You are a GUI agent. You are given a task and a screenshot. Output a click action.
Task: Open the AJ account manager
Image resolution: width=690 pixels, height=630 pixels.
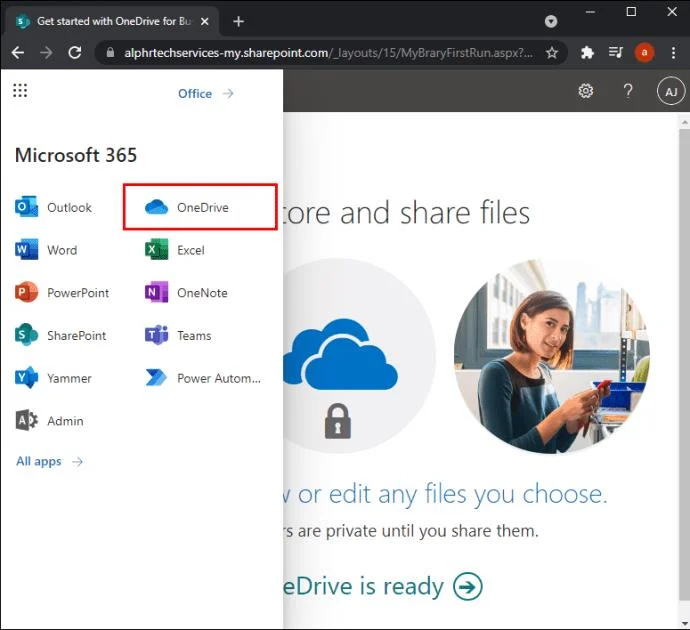[671, 91]
